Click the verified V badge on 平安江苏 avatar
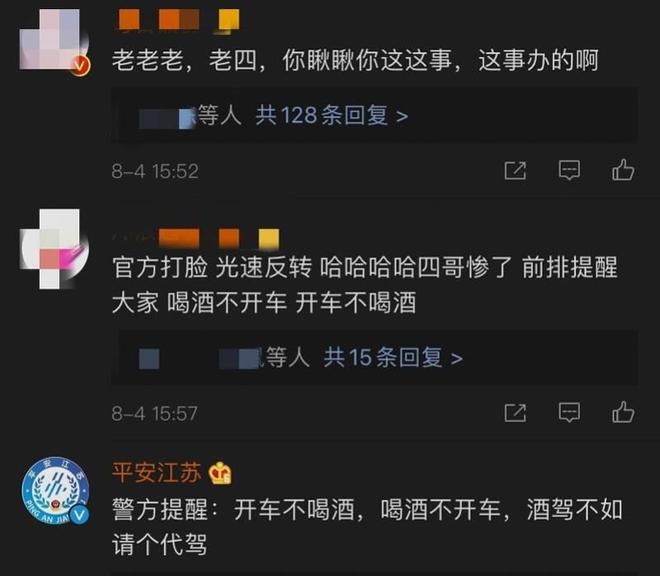 point(79,515)
